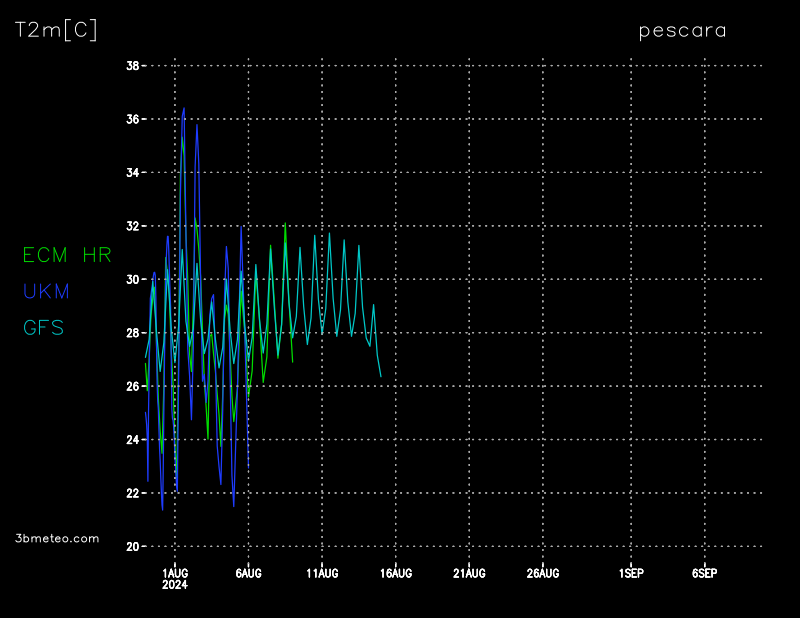The image size is (800, 618).
Task: Click the 30 temperature axis label
Action: 132,280
